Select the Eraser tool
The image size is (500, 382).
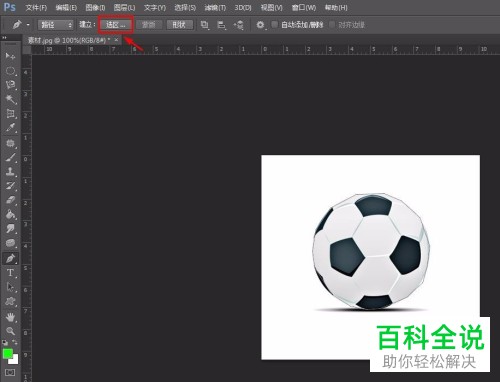tap(10, 200)
